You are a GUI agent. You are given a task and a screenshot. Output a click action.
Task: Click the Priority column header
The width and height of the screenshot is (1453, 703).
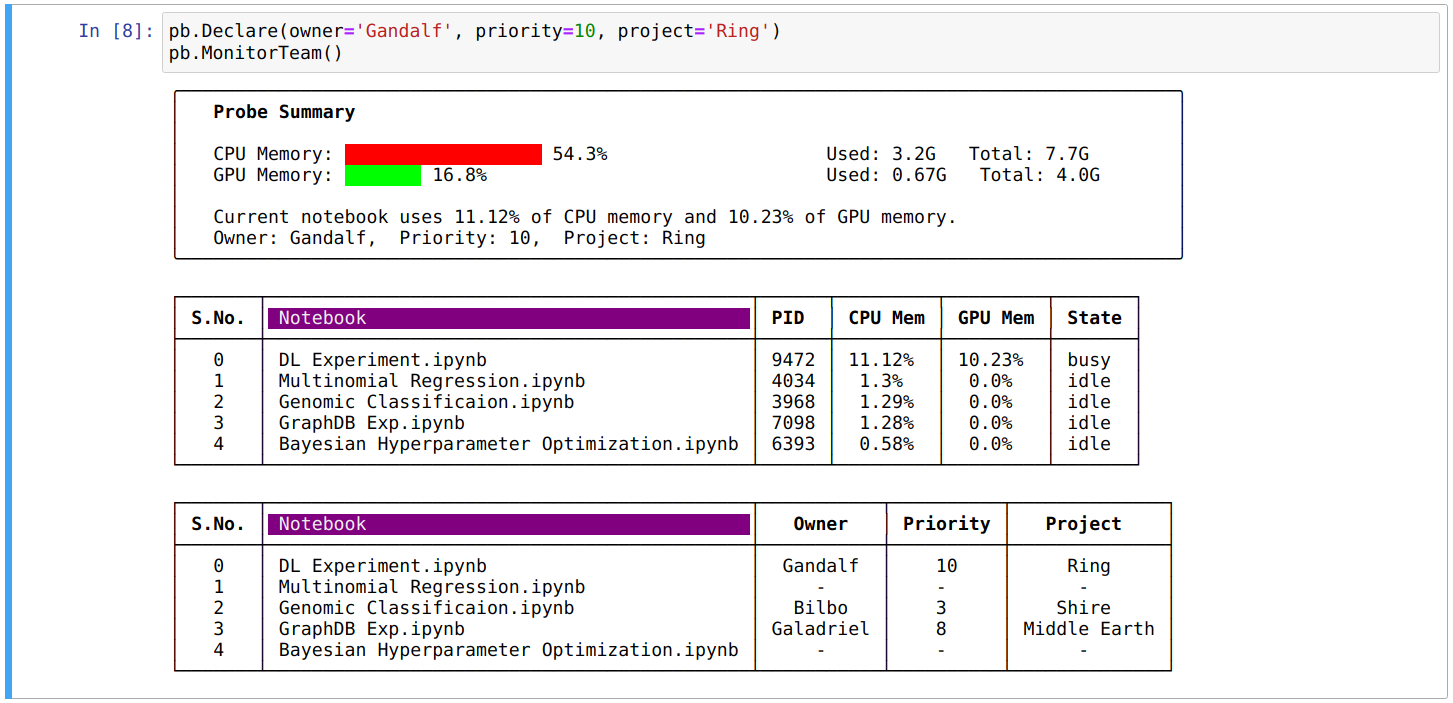pos(946,523)
